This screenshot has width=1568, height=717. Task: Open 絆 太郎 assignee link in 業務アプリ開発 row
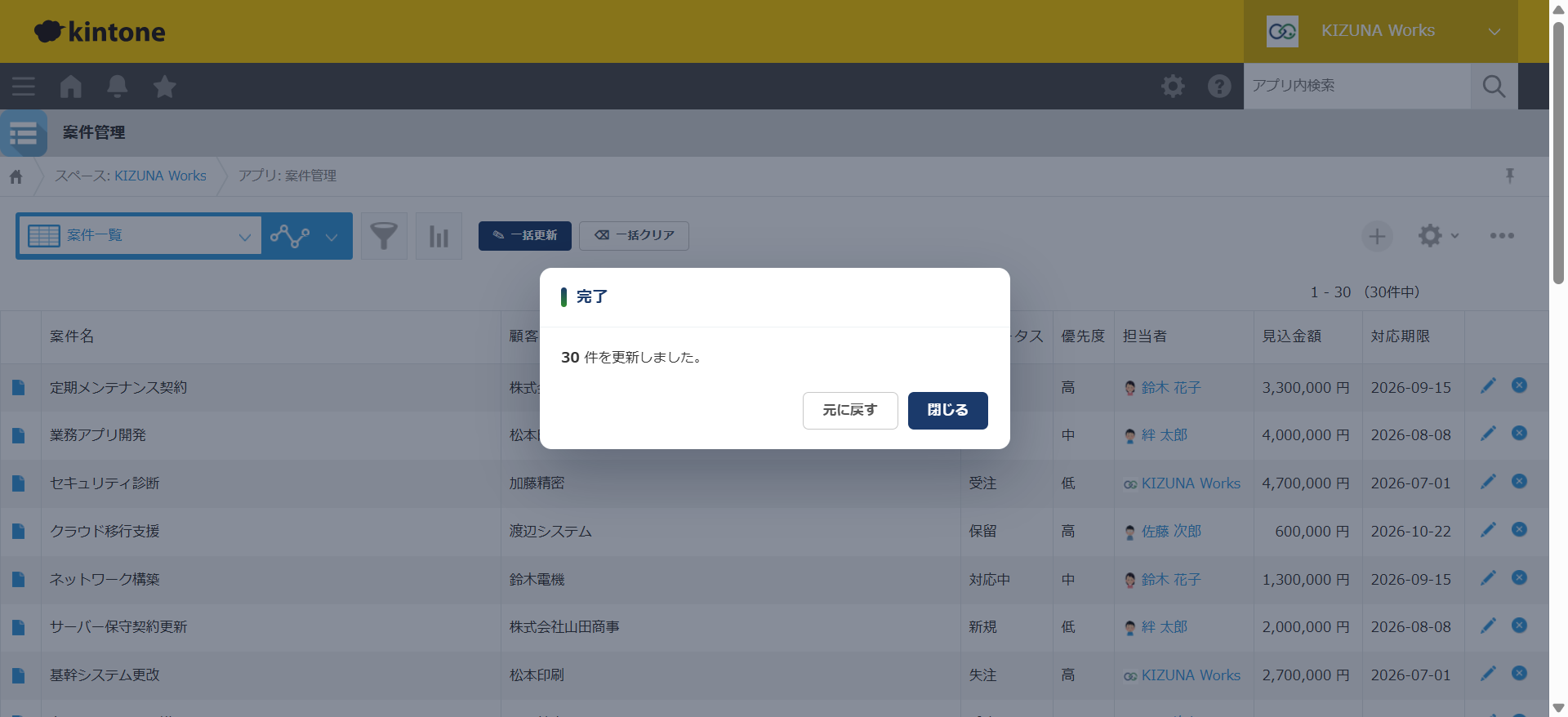(x=1165, y=435)
